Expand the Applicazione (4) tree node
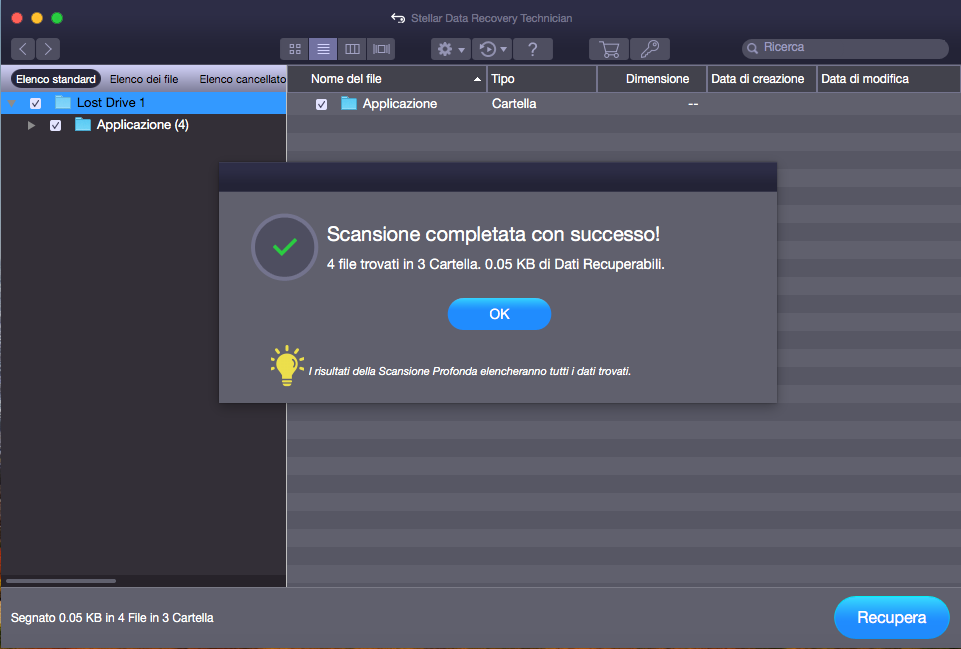Screen dimensions: 961x649 [32, 125]
